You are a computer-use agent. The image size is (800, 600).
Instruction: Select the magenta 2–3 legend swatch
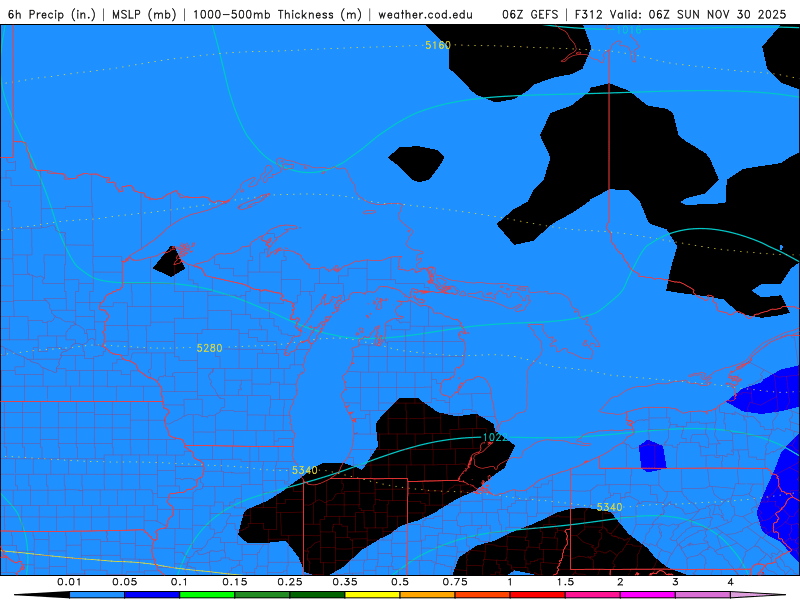coord(648,595)
